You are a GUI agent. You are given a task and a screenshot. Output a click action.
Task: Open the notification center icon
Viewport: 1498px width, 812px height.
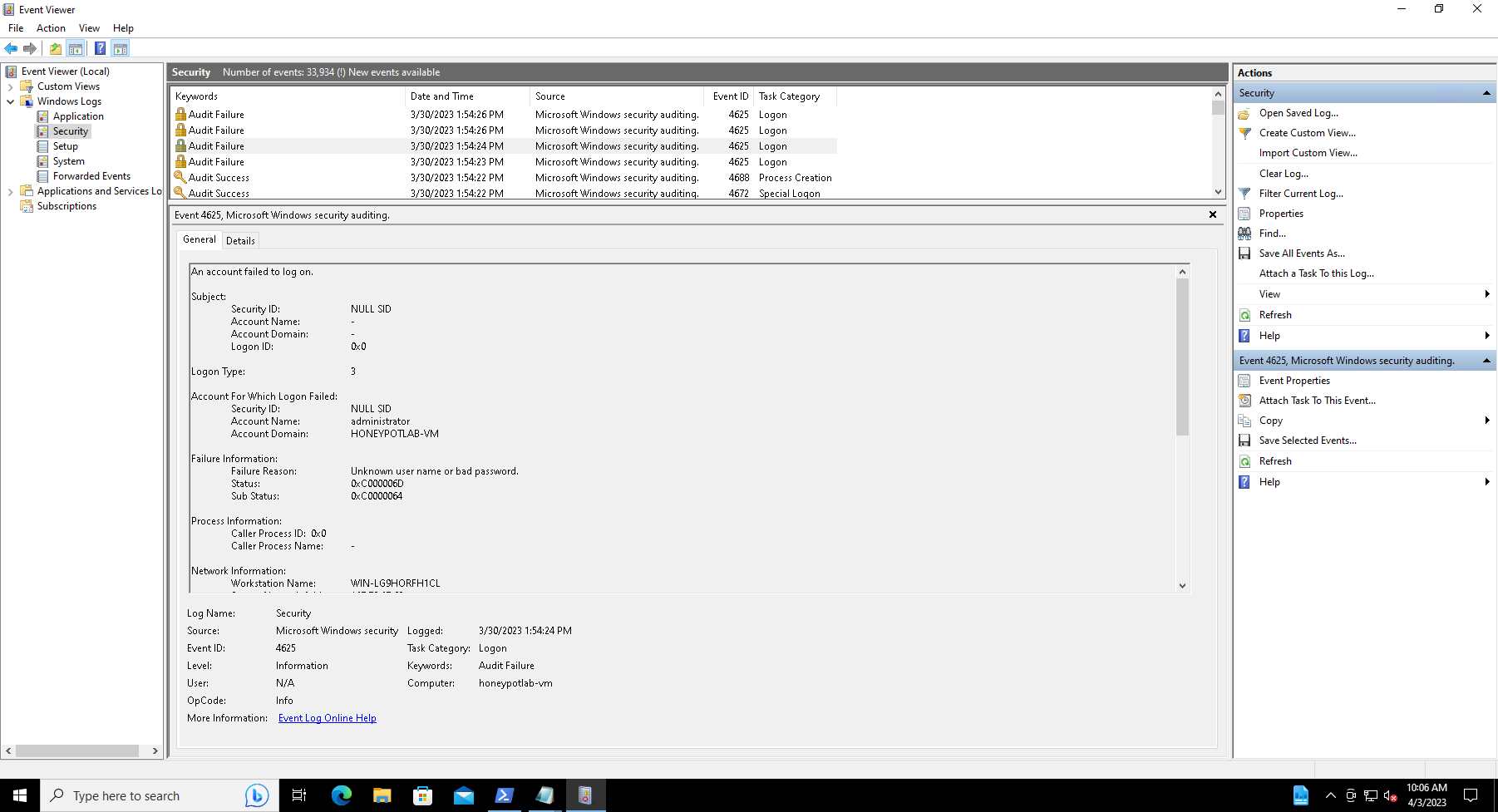1471,795
